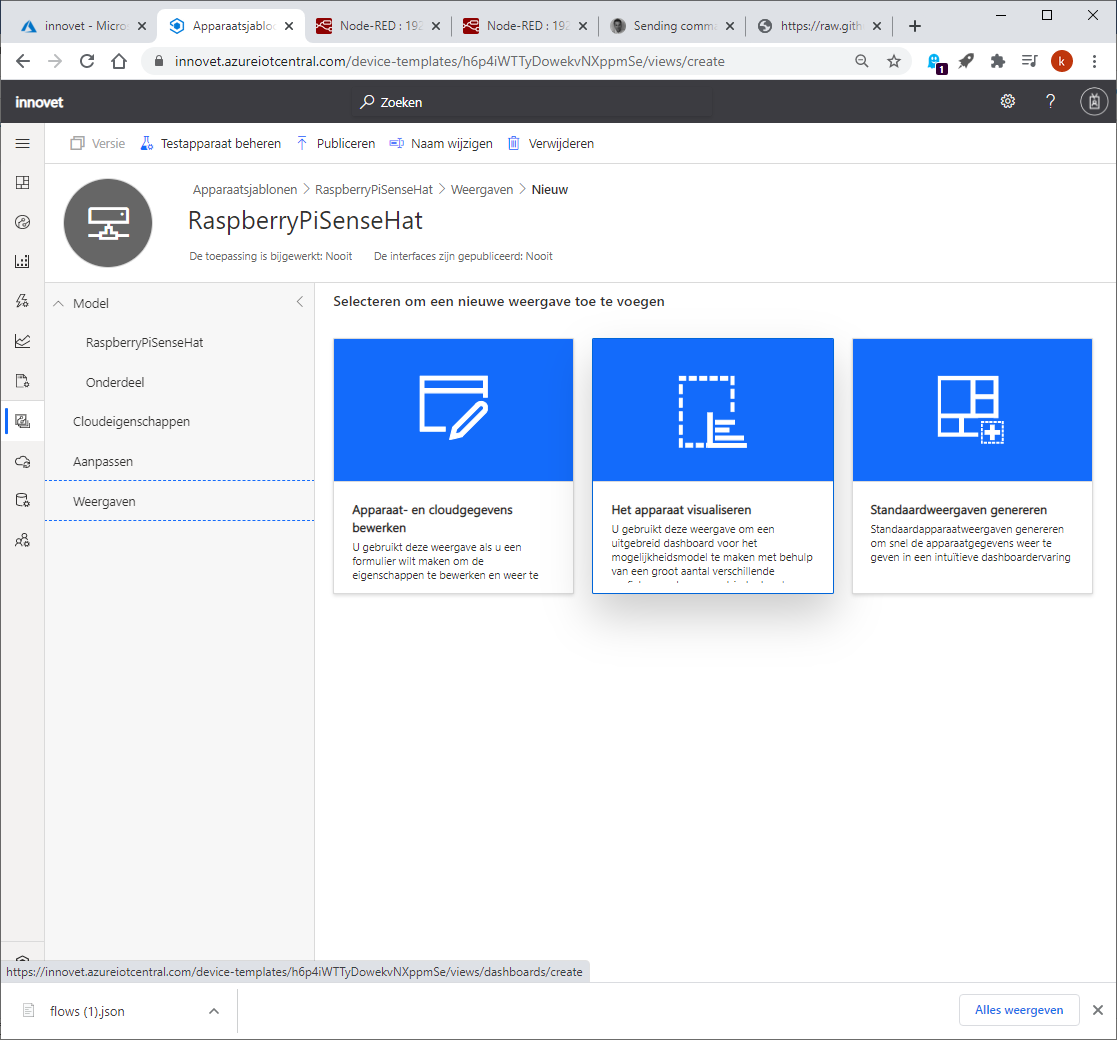
Task: Click the innovet application title
Action: tap(39, 102)
